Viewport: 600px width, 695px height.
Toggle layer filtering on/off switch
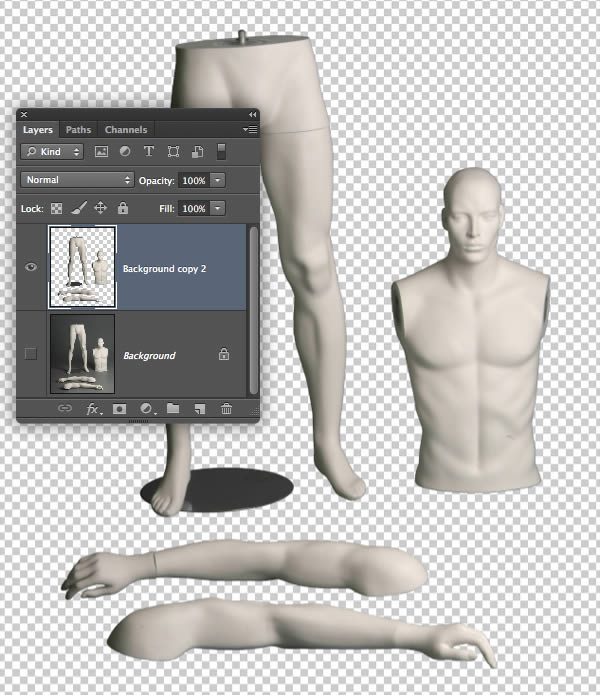221,152
